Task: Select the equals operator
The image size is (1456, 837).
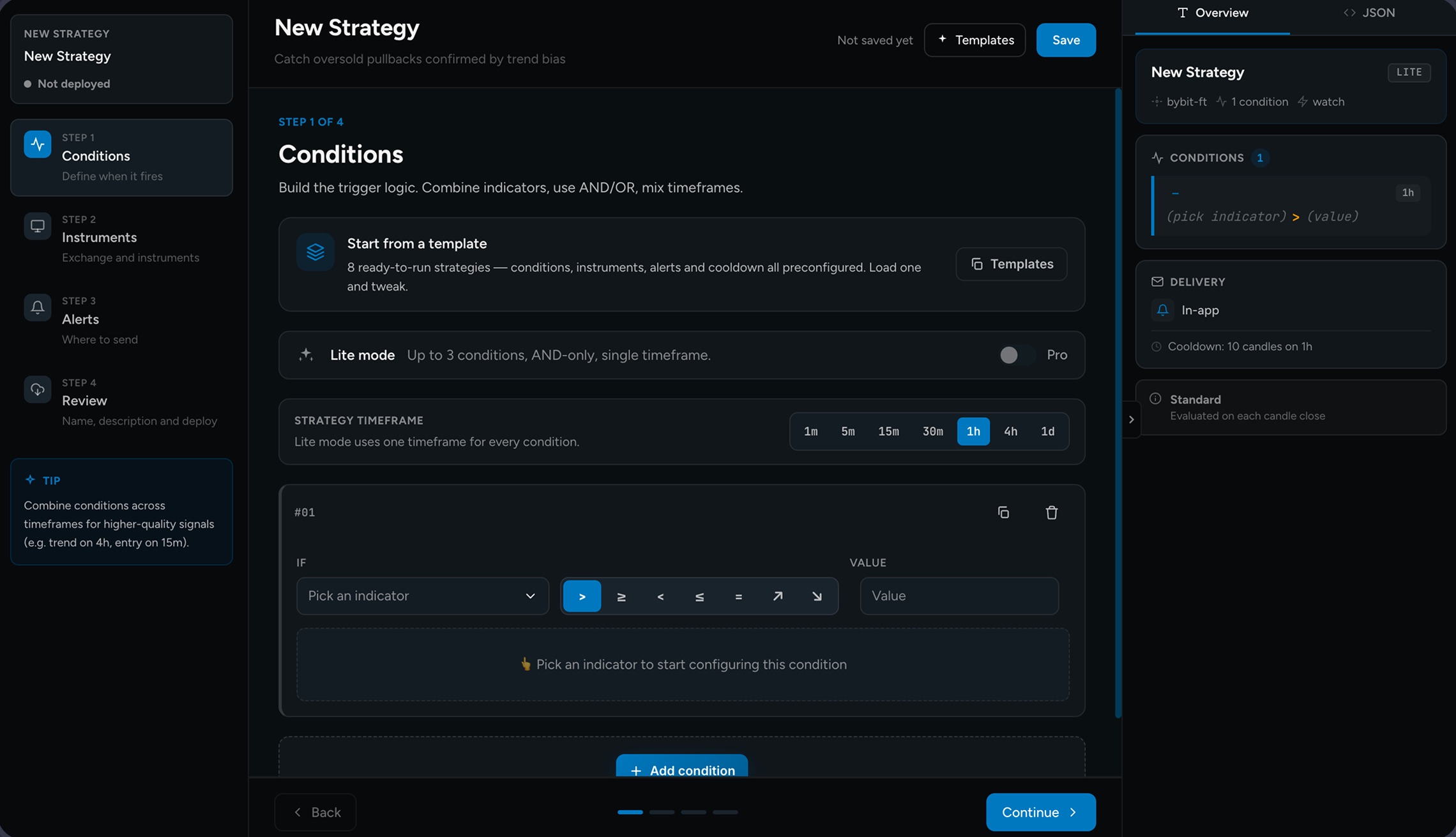Action: pyautogui.click(x=739, y=596)
